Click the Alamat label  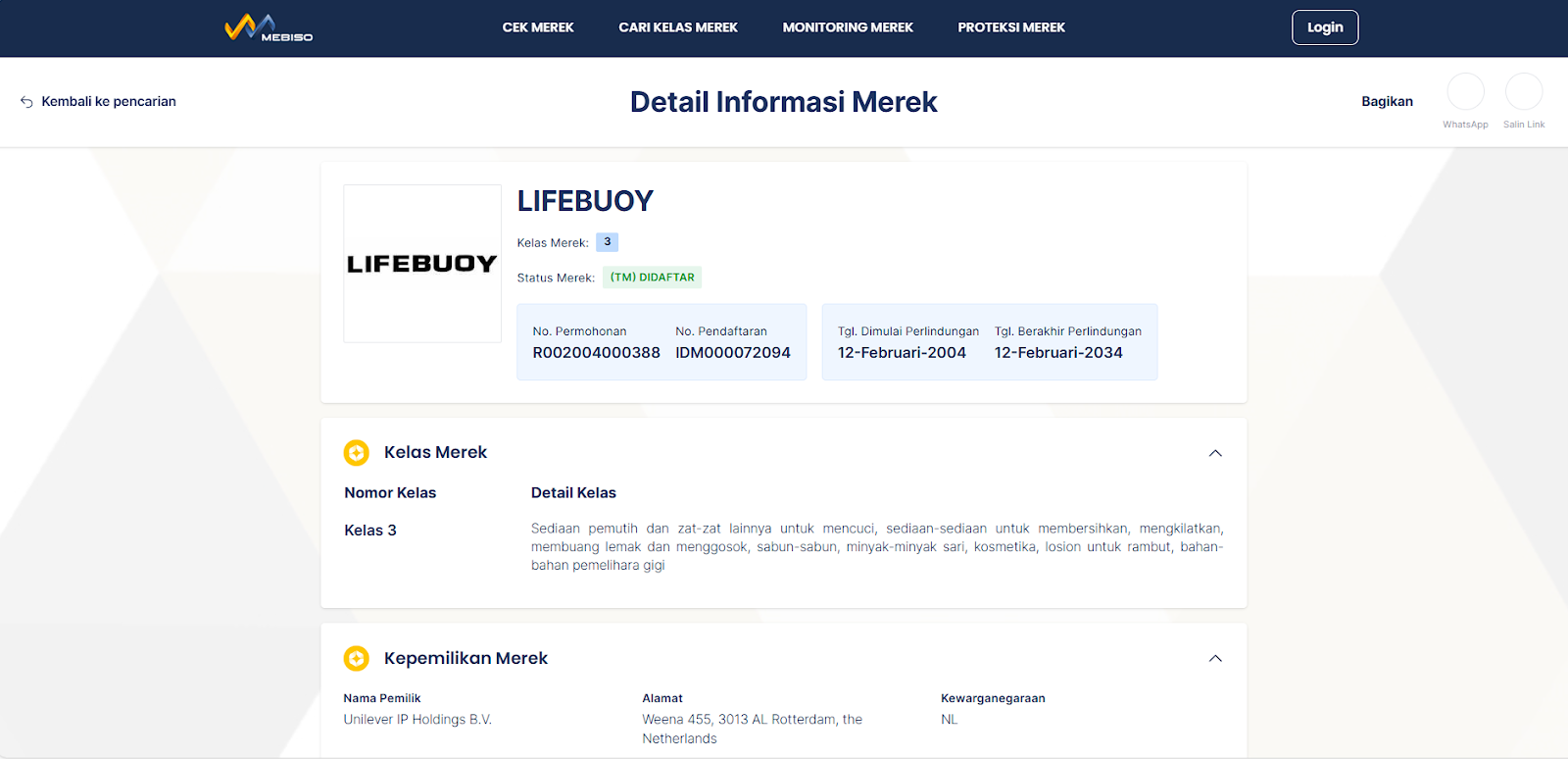click(x=662, y=698)
